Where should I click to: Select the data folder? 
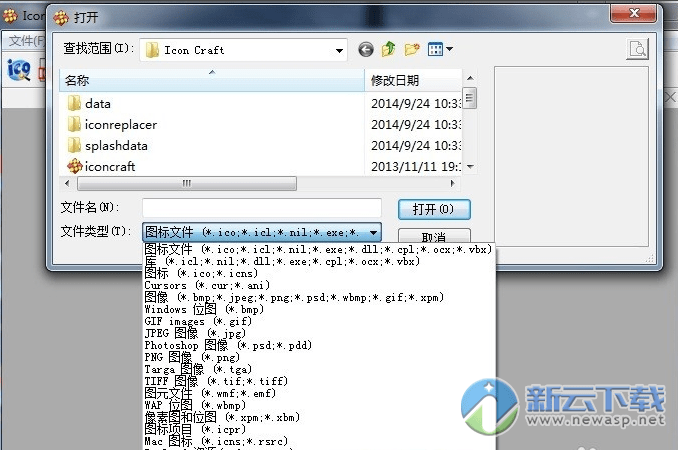[98, 104]
